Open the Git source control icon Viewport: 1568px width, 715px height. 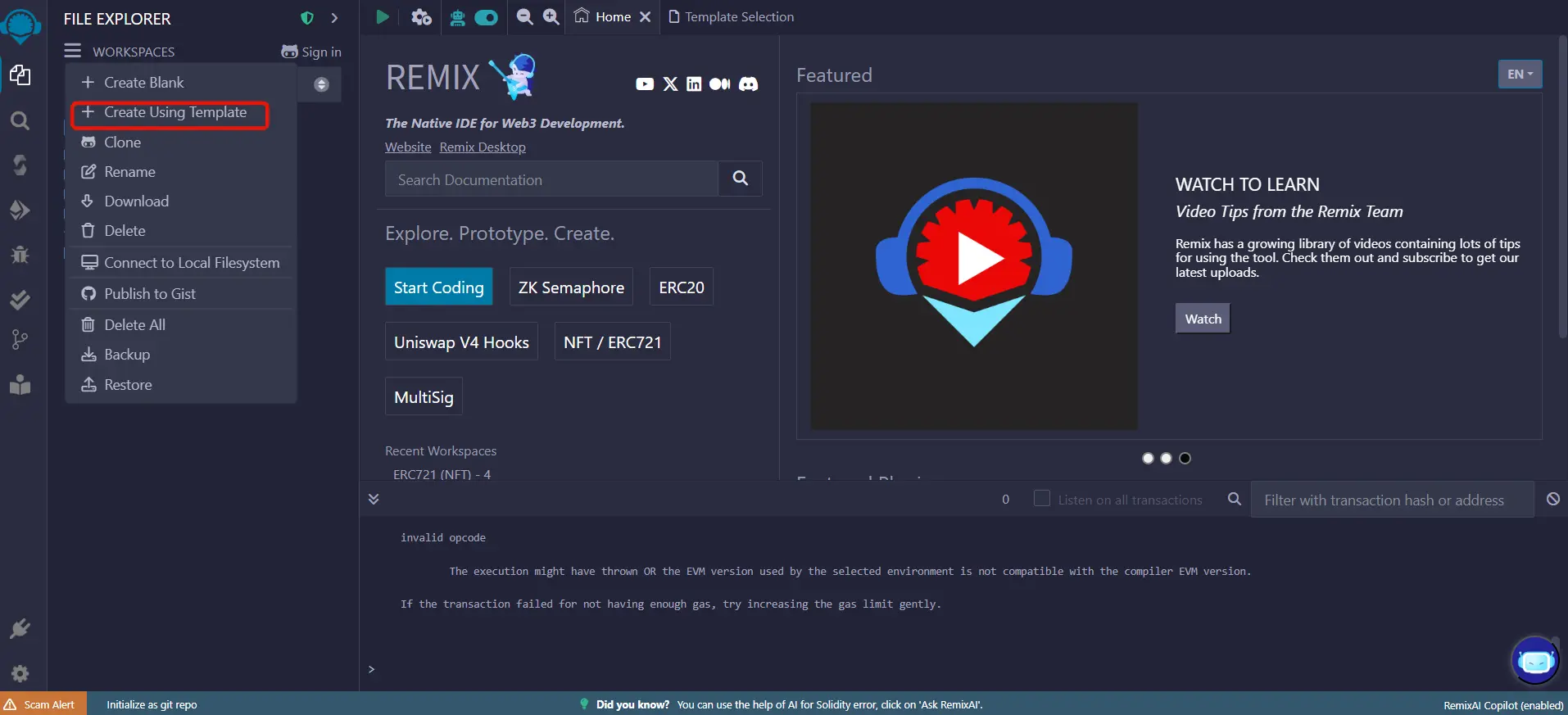[x=20, y=340]
